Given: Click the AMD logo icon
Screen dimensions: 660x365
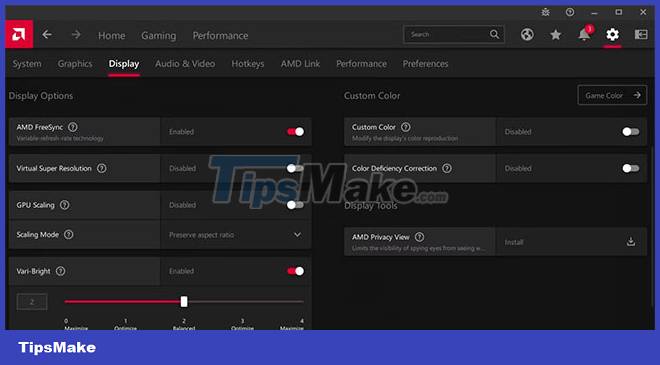Looking at the screenshot, I should 19,35.
